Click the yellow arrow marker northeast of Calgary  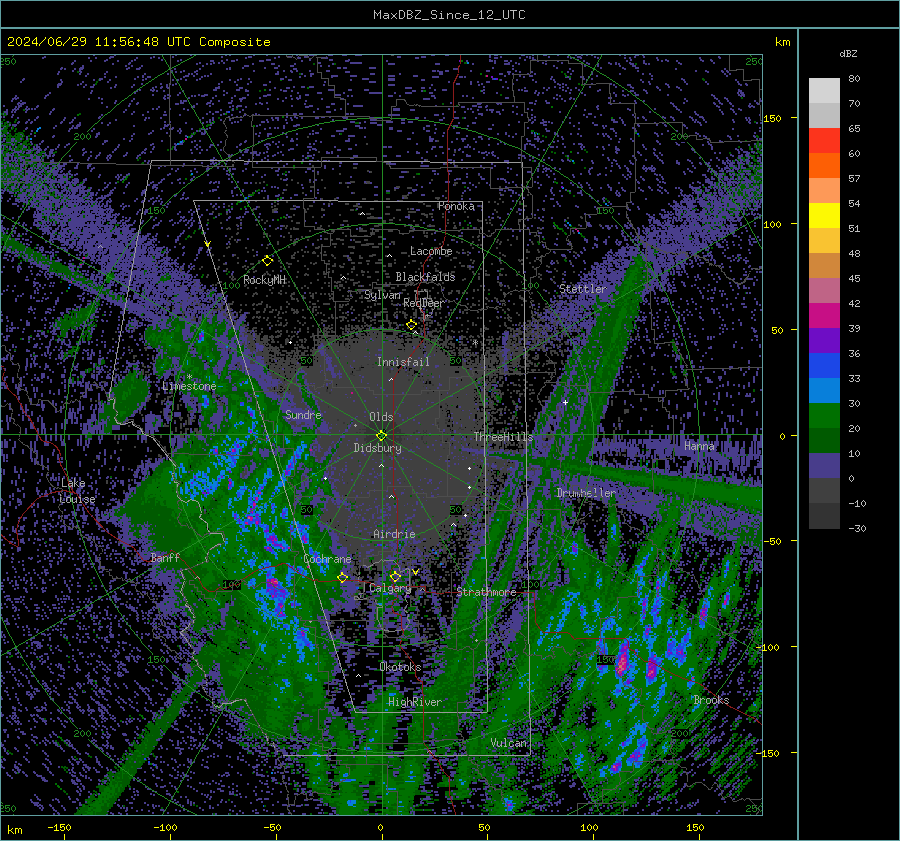pos(415,572)
